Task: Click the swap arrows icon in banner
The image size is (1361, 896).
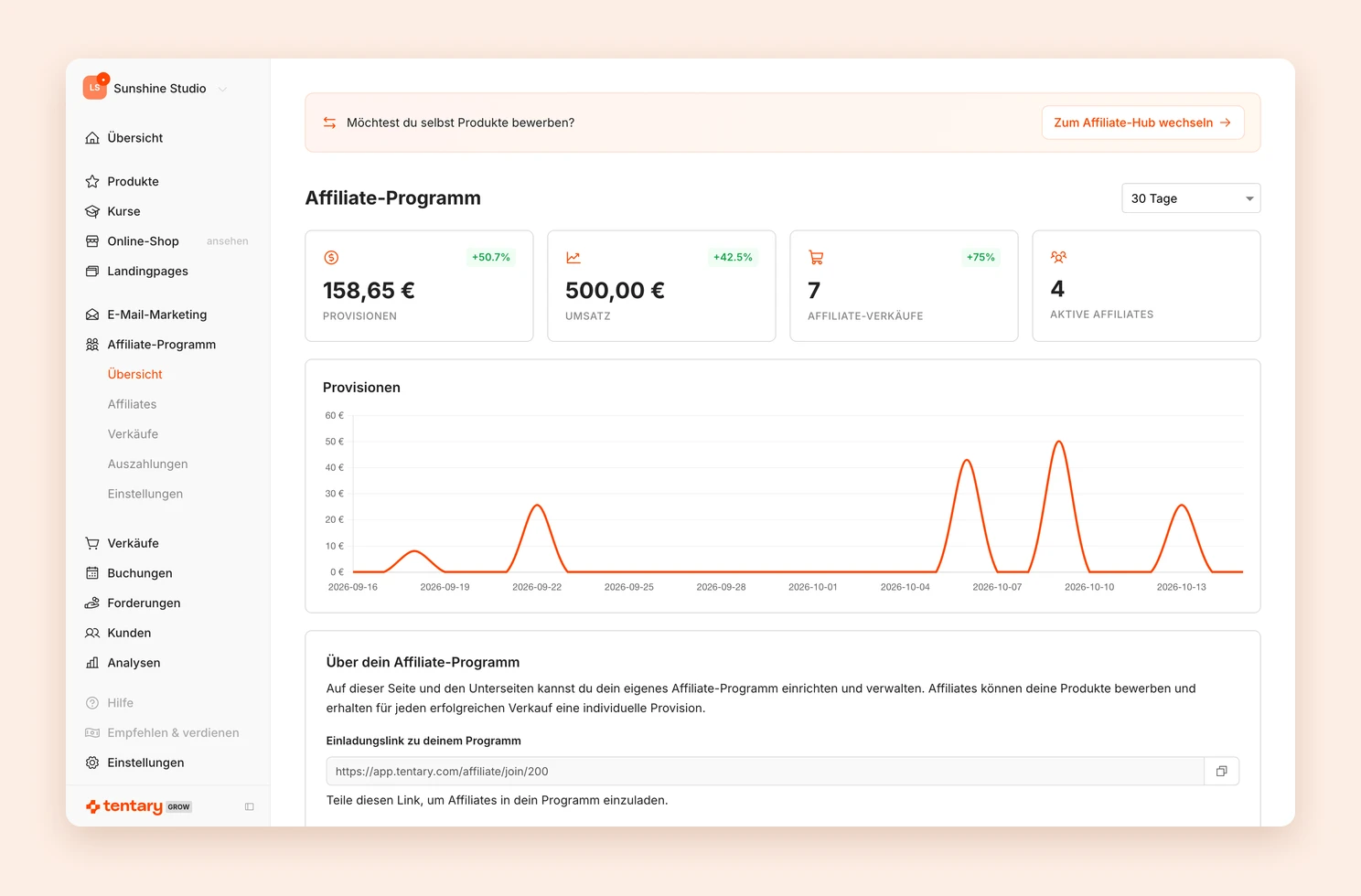Action: pyautogui.click(x=329, y=123)
